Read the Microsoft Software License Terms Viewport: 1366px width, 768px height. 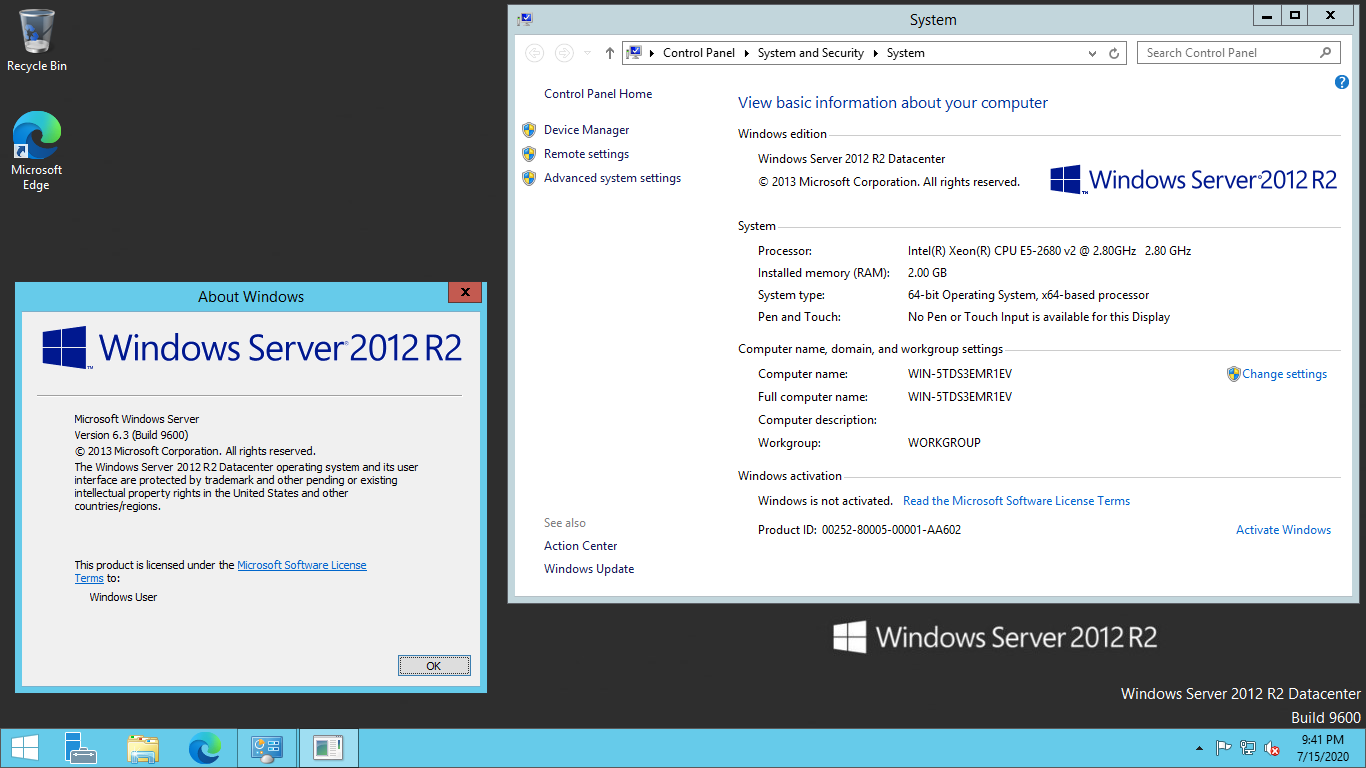pos(1017,501)
